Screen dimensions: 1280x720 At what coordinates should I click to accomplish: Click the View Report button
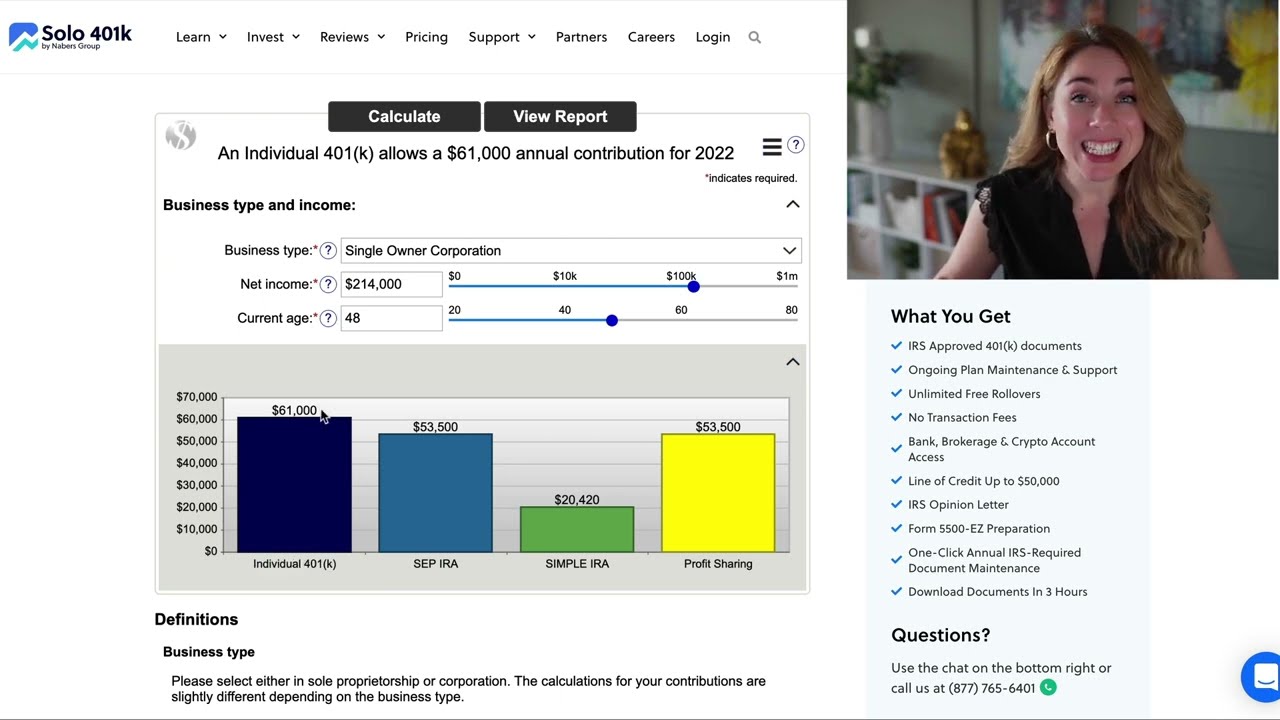pos(560,116)
